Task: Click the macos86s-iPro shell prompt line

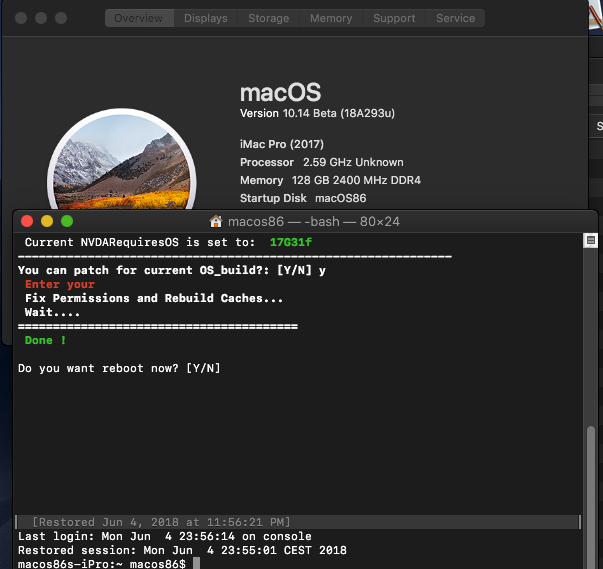Action: coord(102,564)
